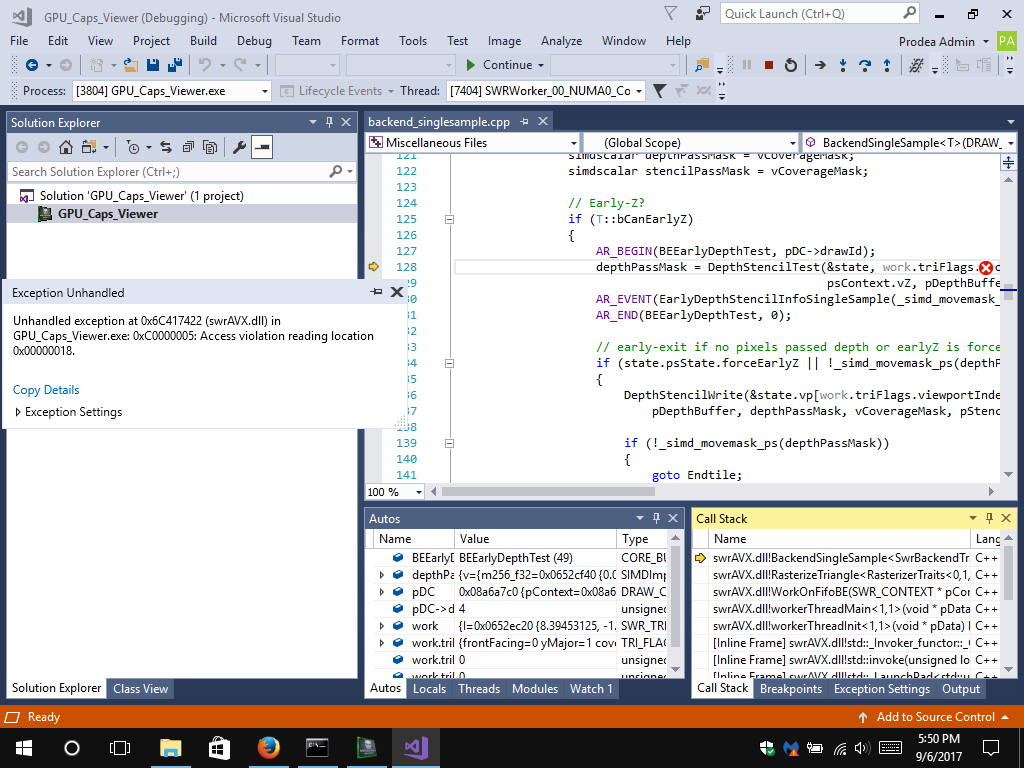Open the Thread selection dropdown
Screen dimensions: 1024x768
pyautogui.click(x=639, y=91)
